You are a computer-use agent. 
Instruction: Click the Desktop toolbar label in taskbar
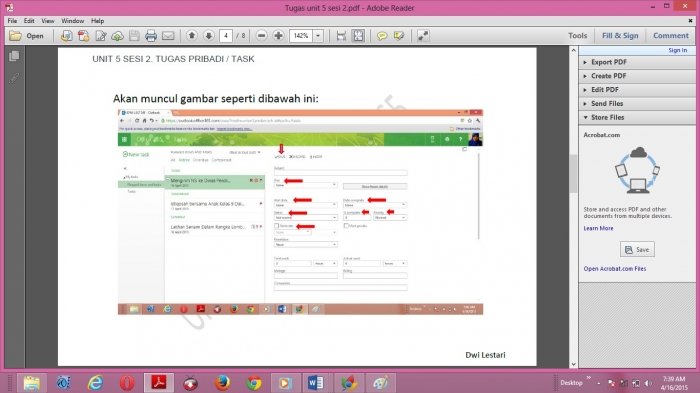pyautogui.click(x=571, y=383)
